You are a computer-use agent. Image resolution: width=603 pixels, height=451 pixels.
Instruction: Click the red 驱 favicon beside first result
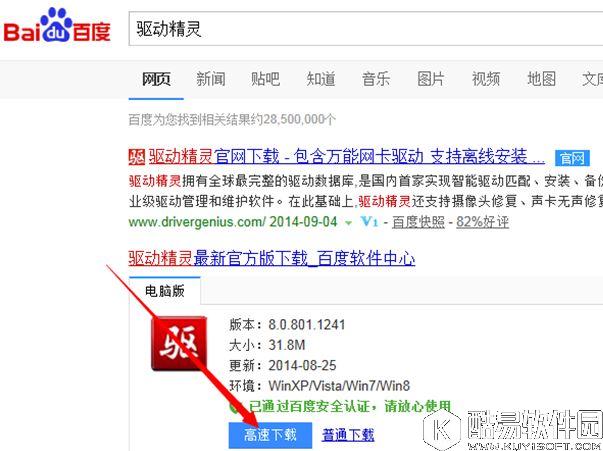(x=137, y=157)
